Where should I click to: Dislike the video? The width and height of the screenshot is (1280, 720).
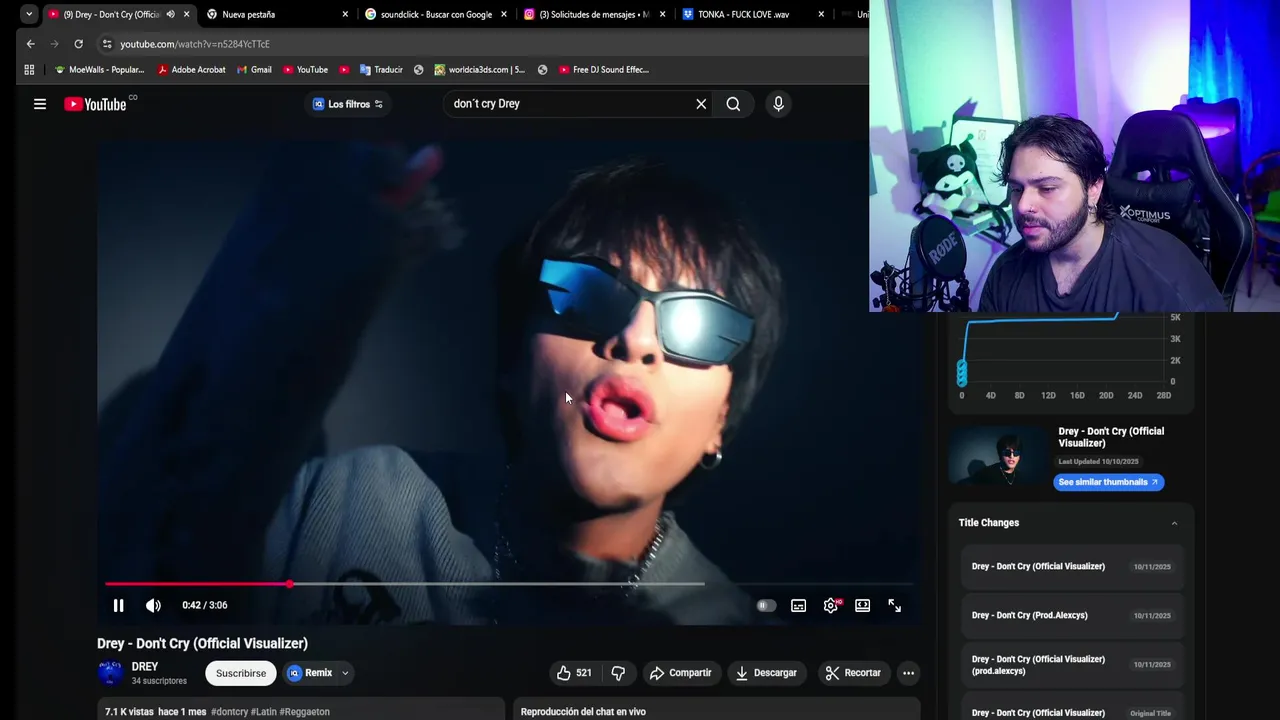[x=618, y=673]
